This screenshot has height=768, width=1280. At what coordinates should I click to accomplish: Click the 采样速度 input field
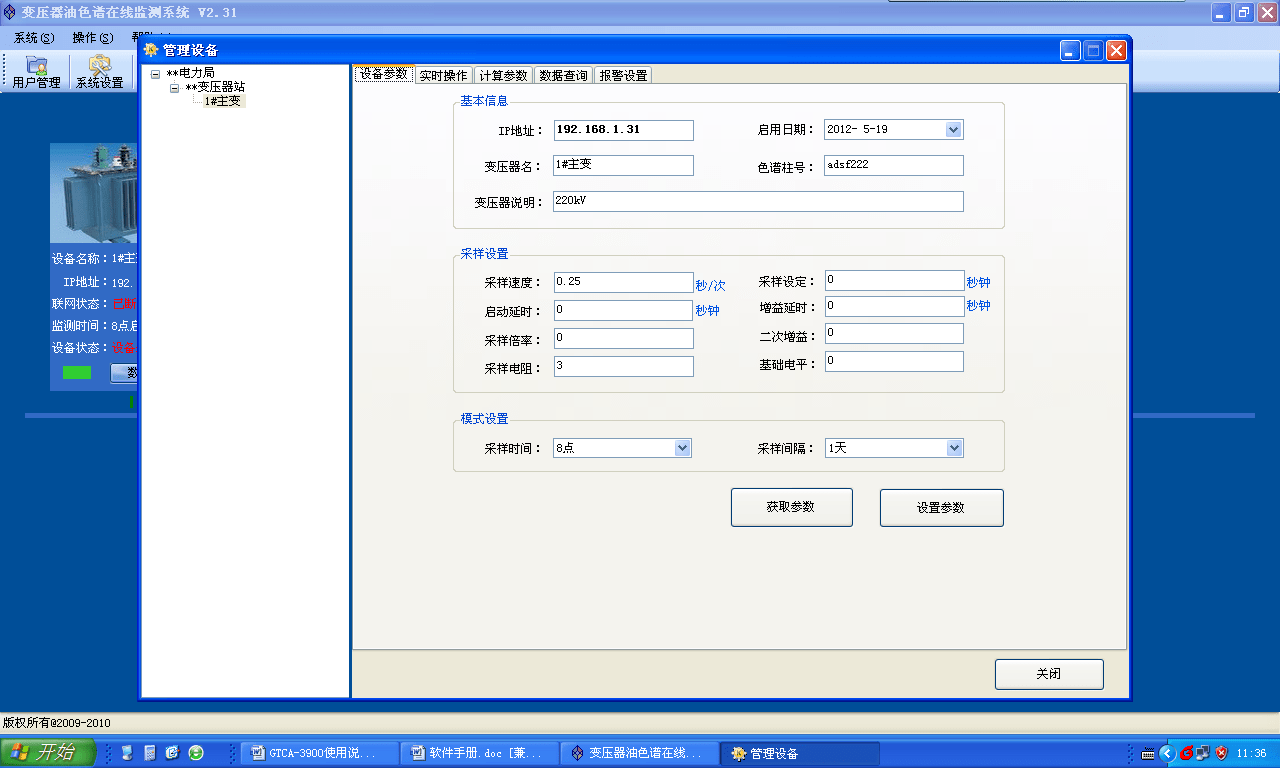[x=623, y=283]
